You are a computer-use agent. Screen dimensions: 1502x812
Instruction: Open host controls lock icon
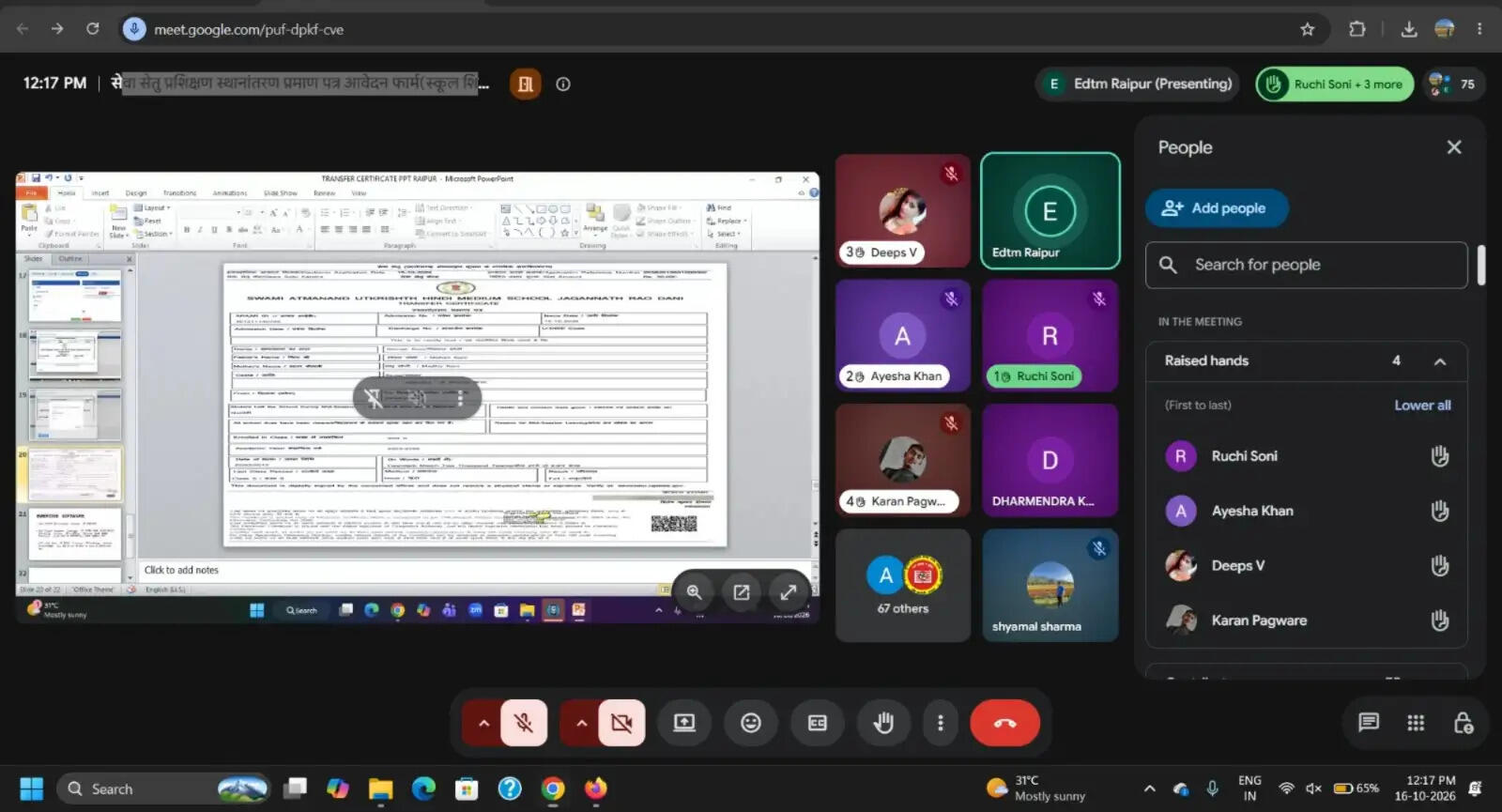coord(1463,722)
